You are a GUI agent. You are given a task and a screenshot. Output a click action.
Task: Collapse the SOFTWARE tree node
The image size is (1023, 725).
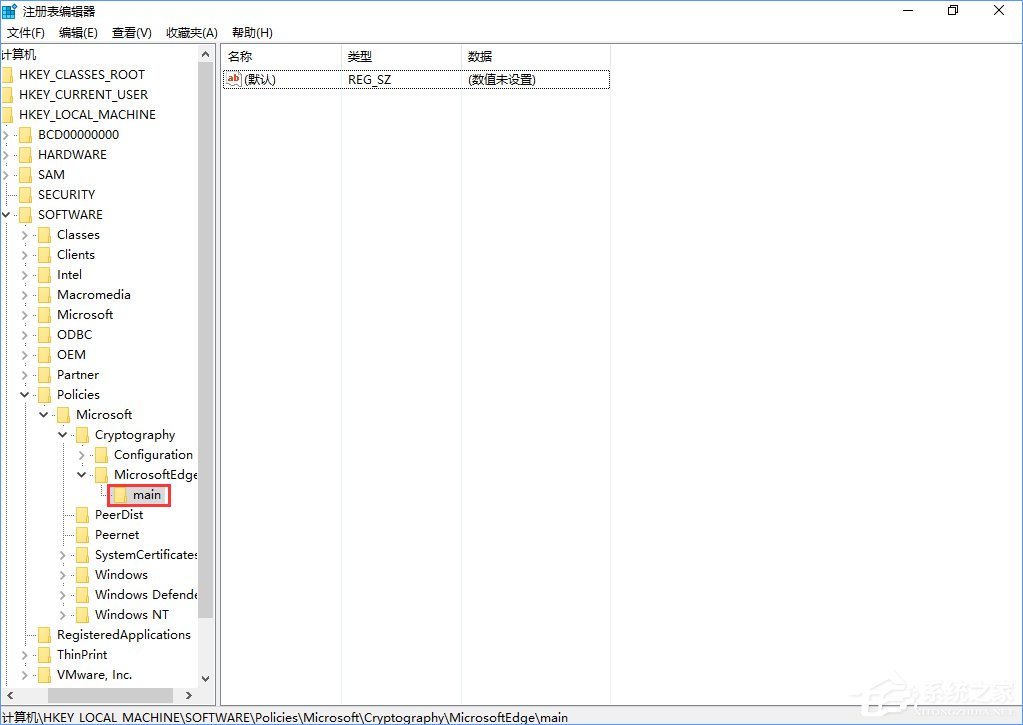pyautogui.click(x=6, y=214)
